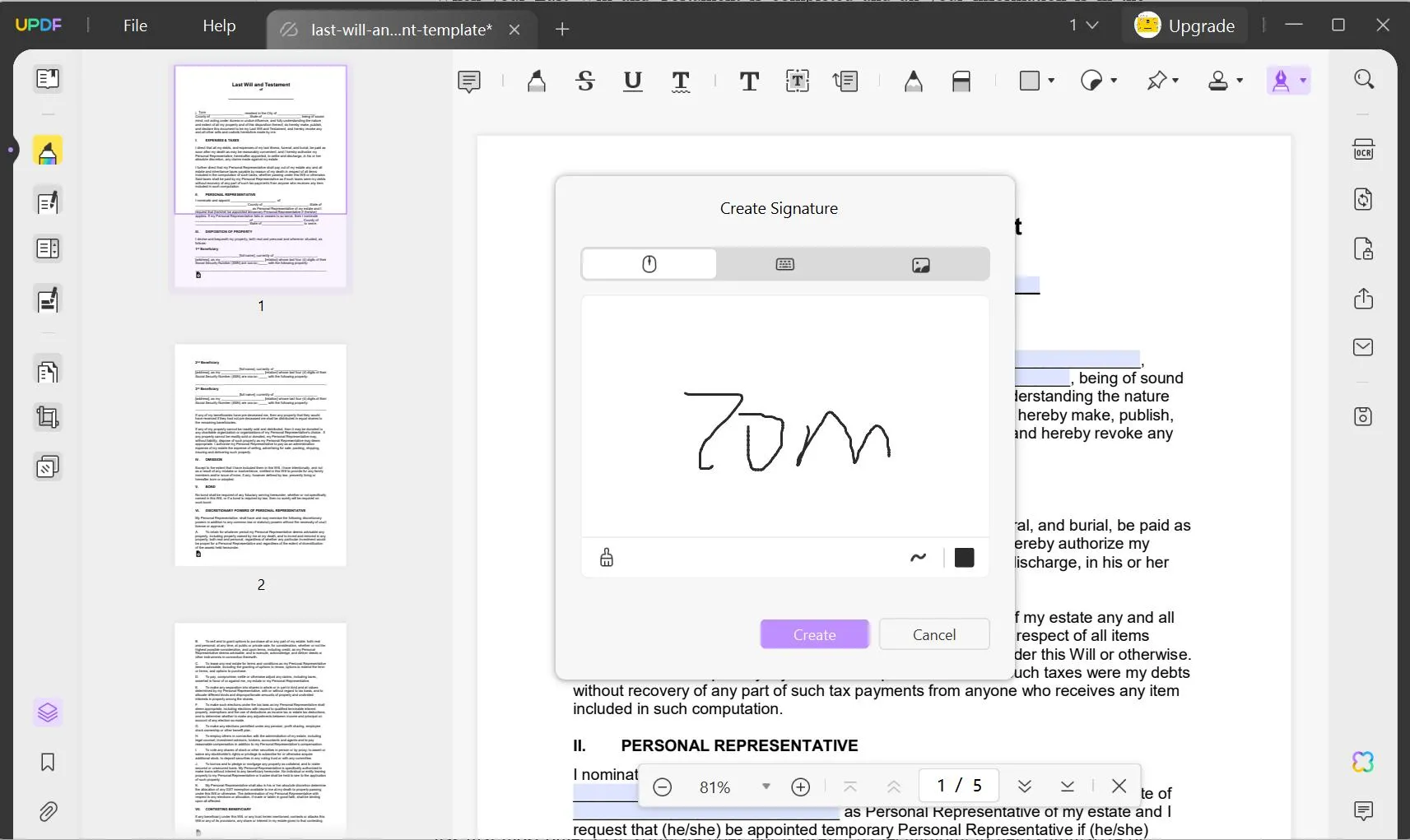Open the Search magnifier icon

coord(1364,79)
